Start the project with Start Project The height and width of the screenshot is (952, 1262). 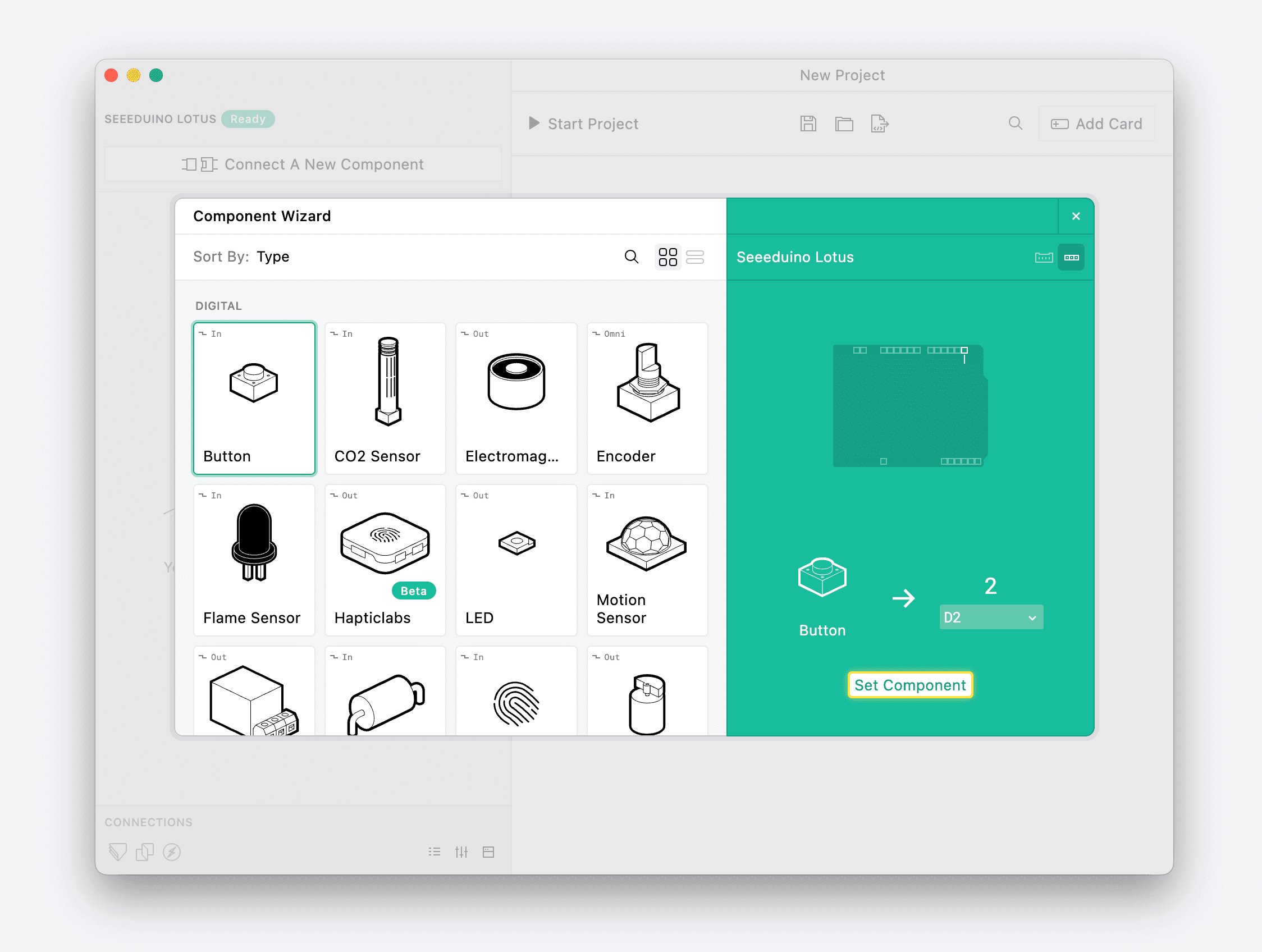583,123
